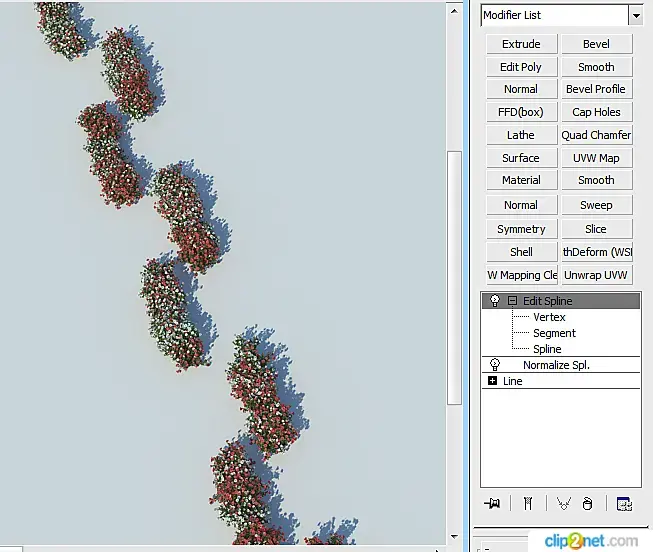Apply the Unwrap UVW modifier
Screen dimensions: 653x552
tap(596, 275)
